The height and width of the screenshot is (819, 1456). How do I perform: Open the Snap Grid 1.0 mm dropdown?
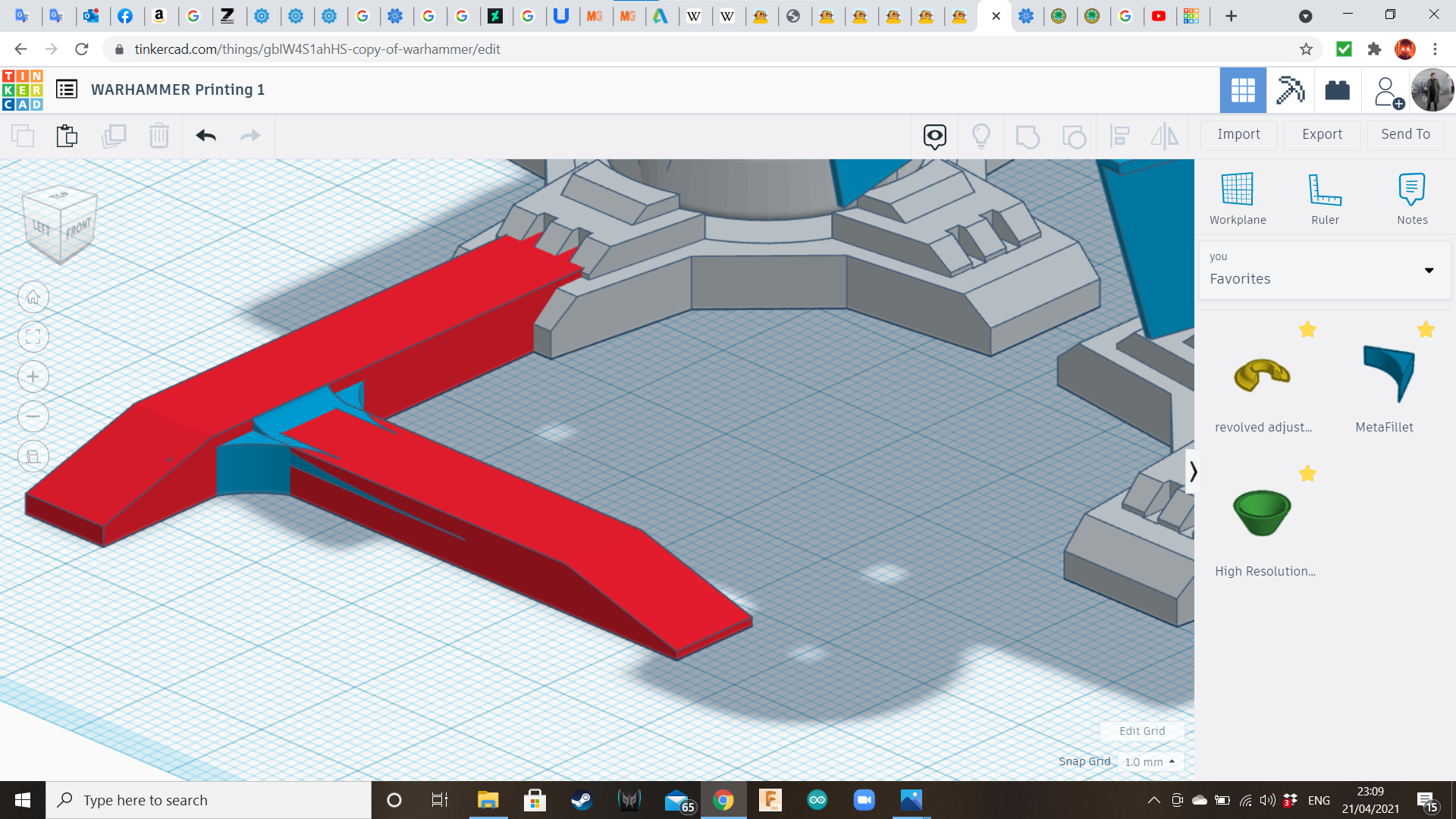pyautogui.click(x=1150, y=761)
